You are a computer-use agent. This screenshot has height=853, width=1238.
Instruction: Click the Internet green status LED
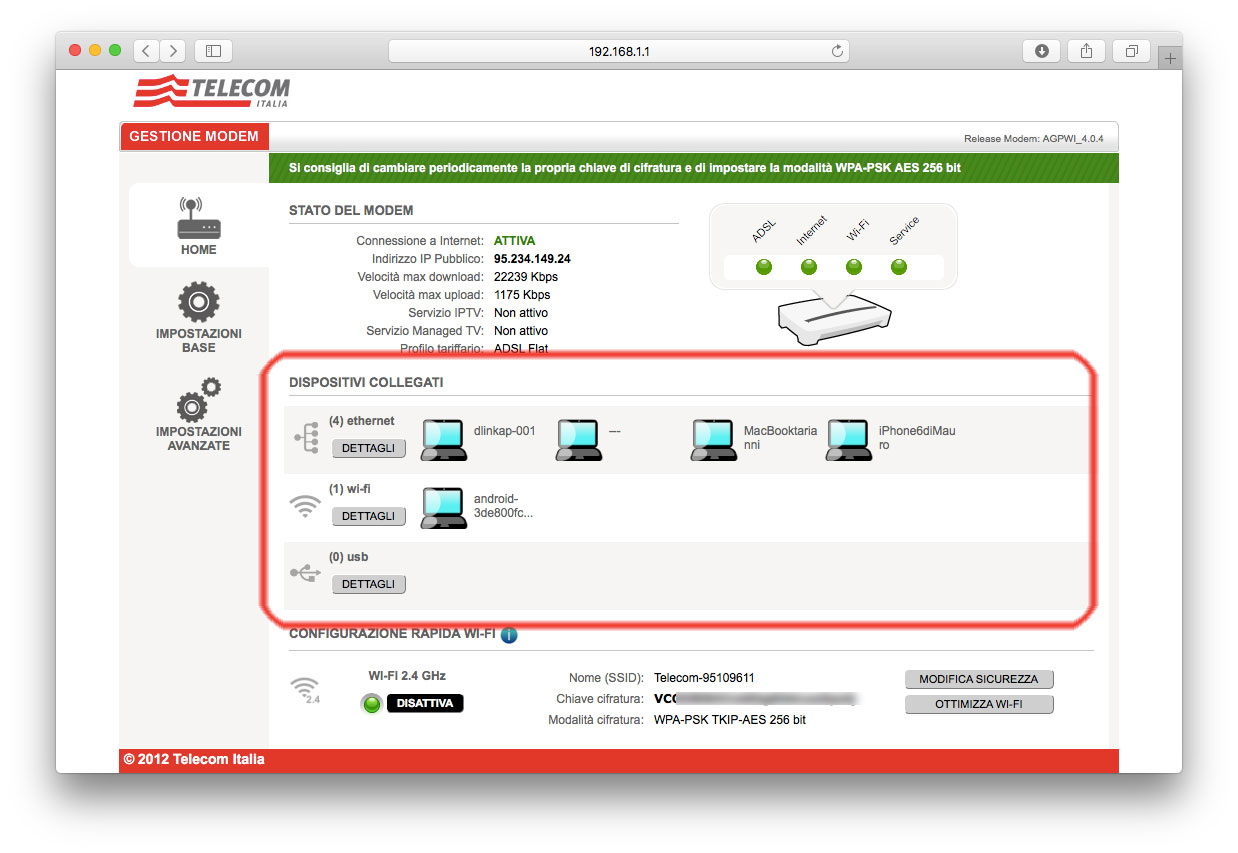point(809,267)
